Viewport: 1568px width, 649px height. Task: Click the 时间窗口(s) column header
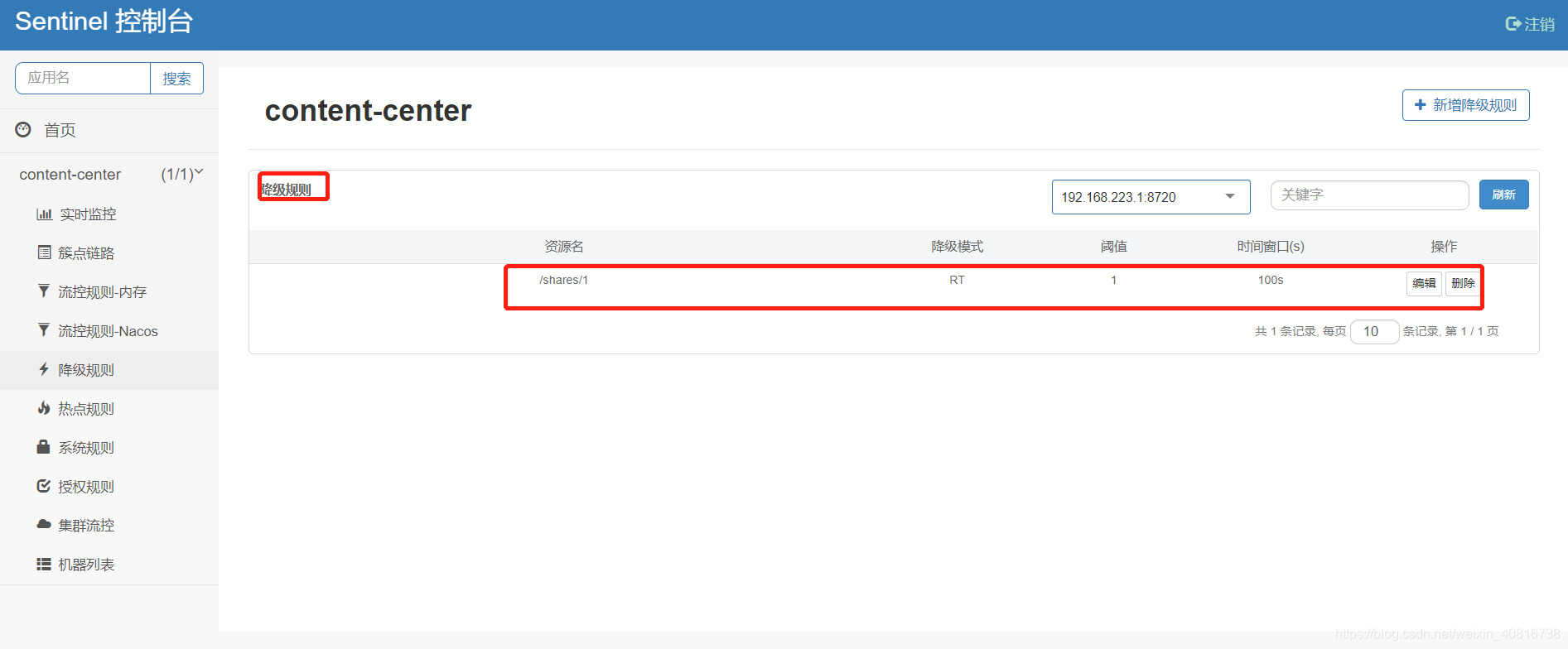1271,246
